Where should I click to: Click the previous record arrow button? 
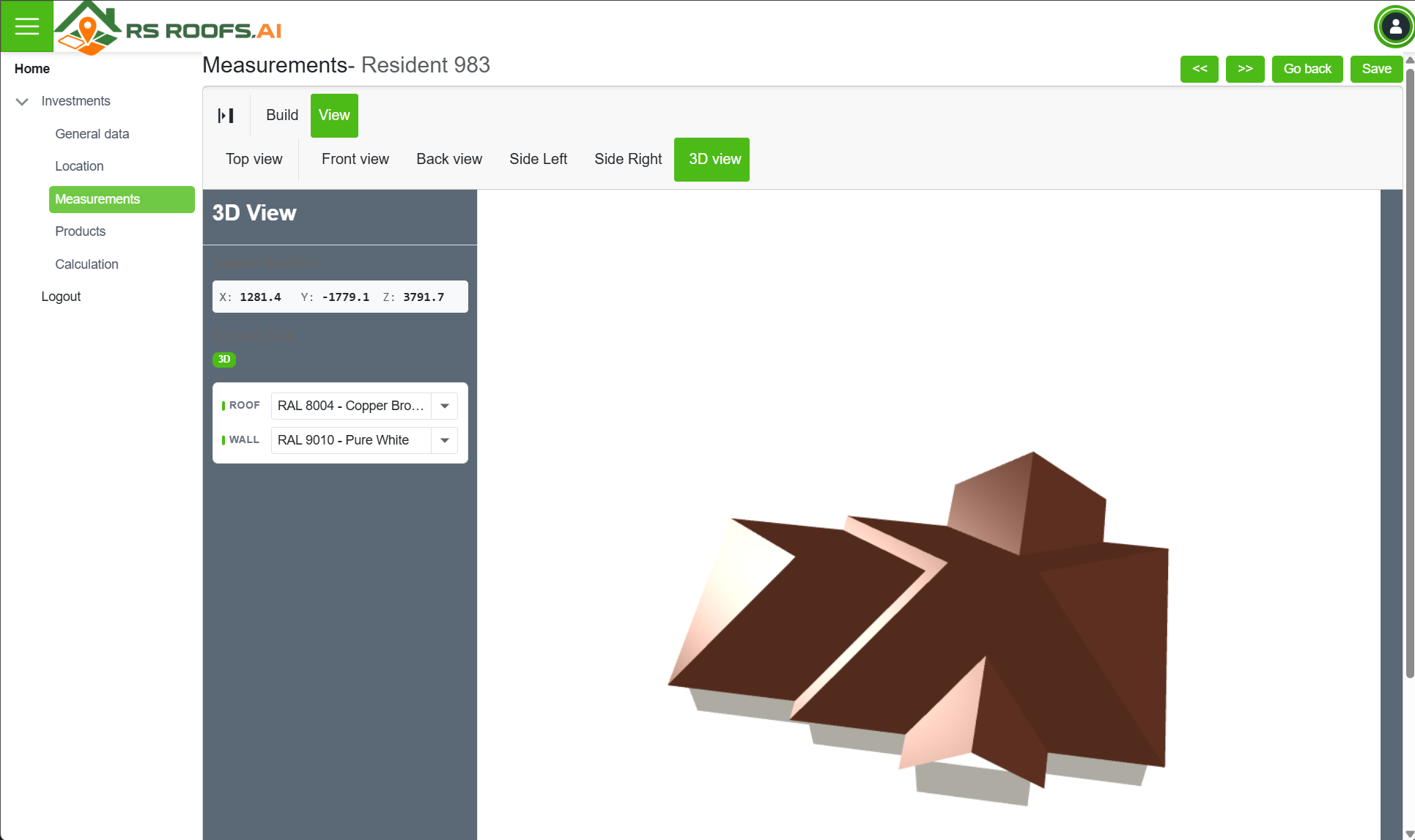click(x=1199, y=69)
